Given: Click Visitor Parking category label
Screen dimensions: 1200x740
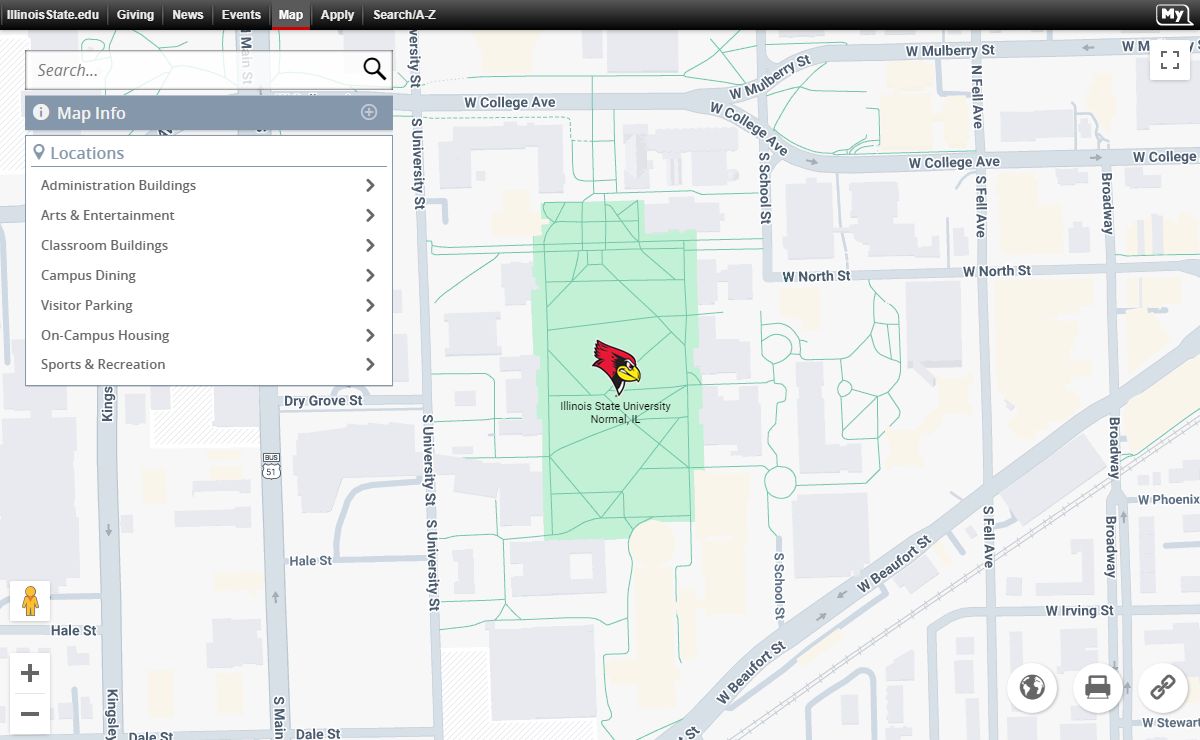Looking at the screenshot, I should pos(86,305).
